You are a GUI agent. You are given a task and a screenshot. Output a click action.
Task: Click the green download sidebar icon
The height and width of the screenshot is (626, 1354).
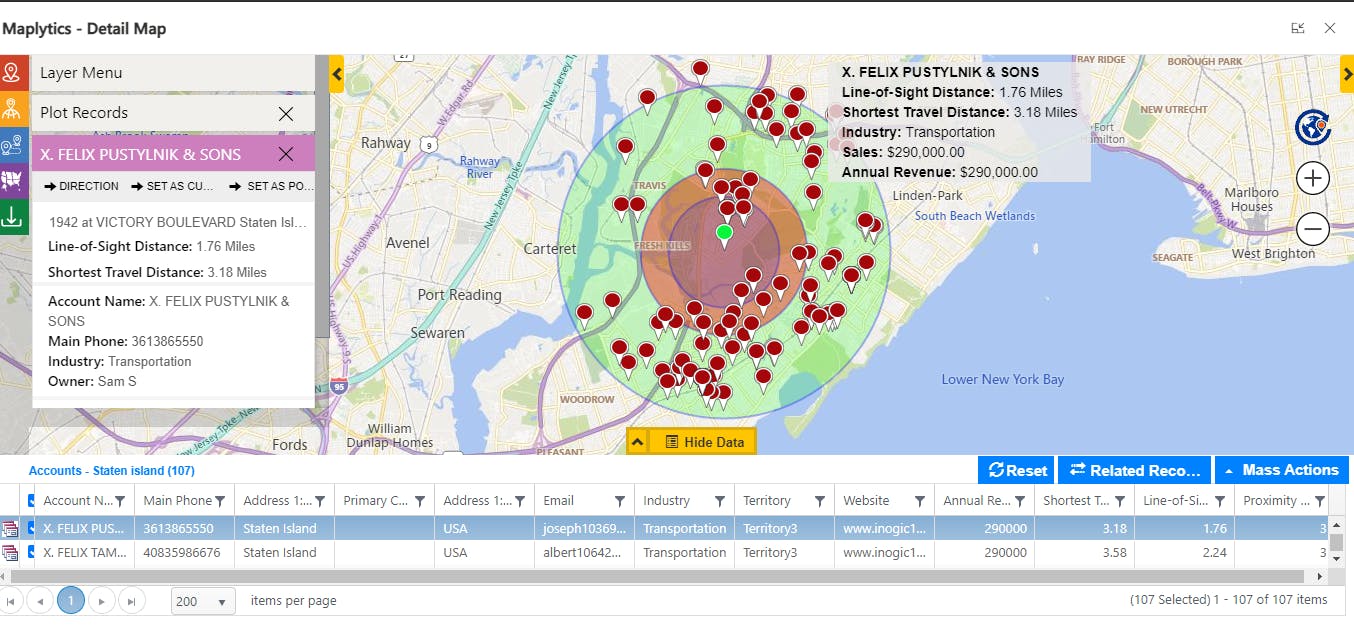[13, 216]
